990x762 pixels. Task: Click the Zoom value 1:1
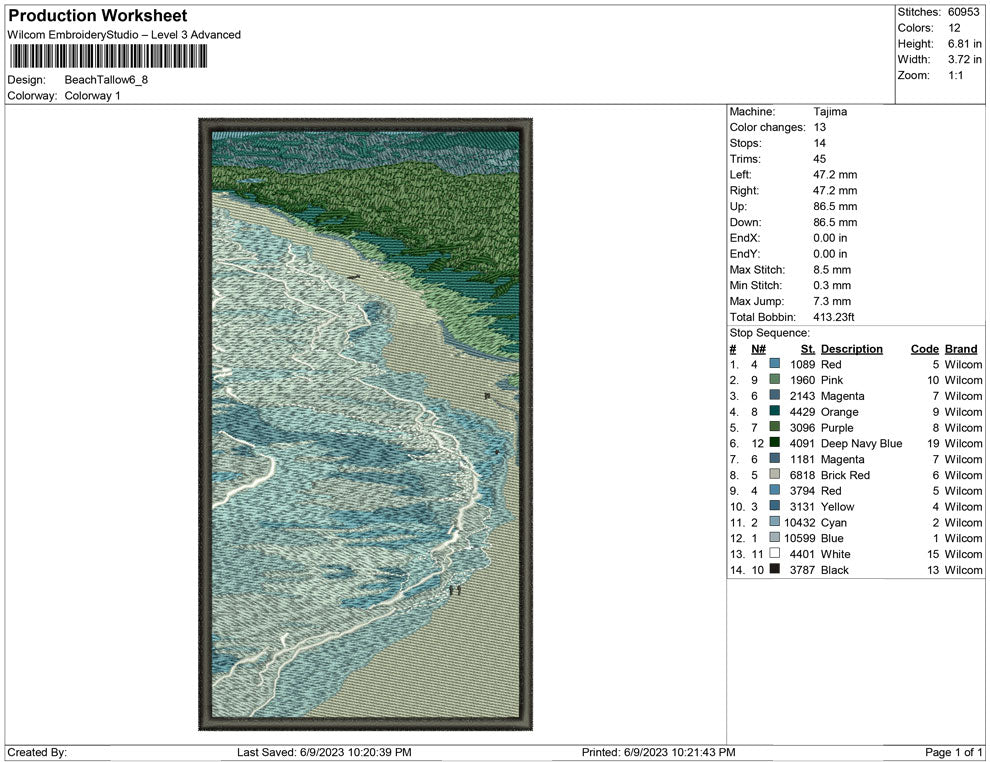tap(955, 76)
